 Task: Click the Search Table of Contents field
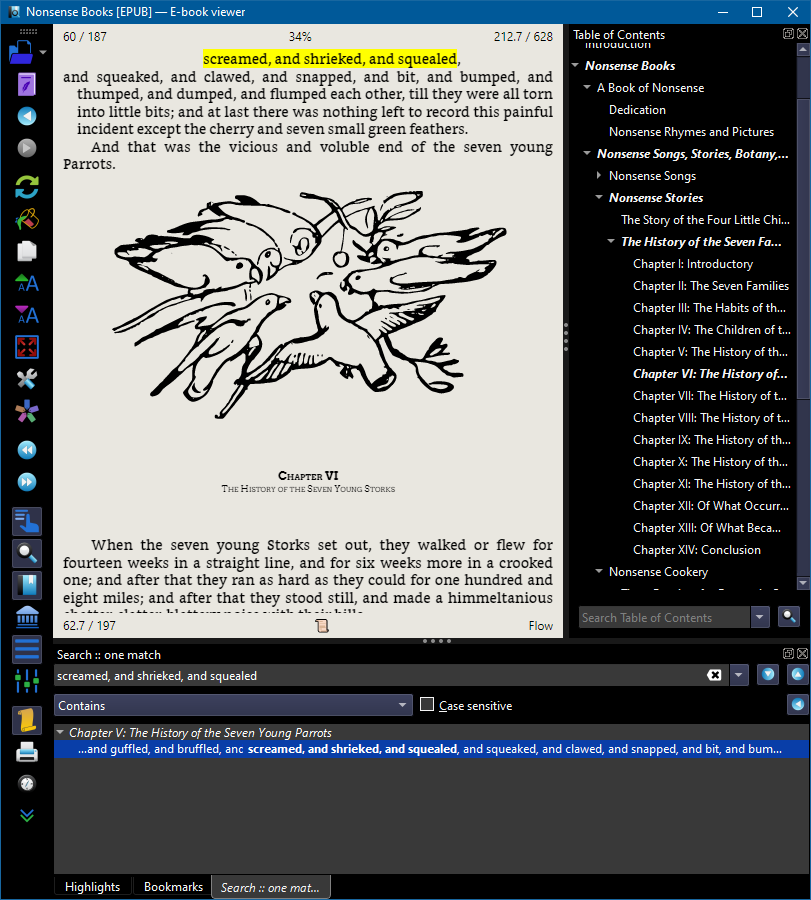pos(664,618)
